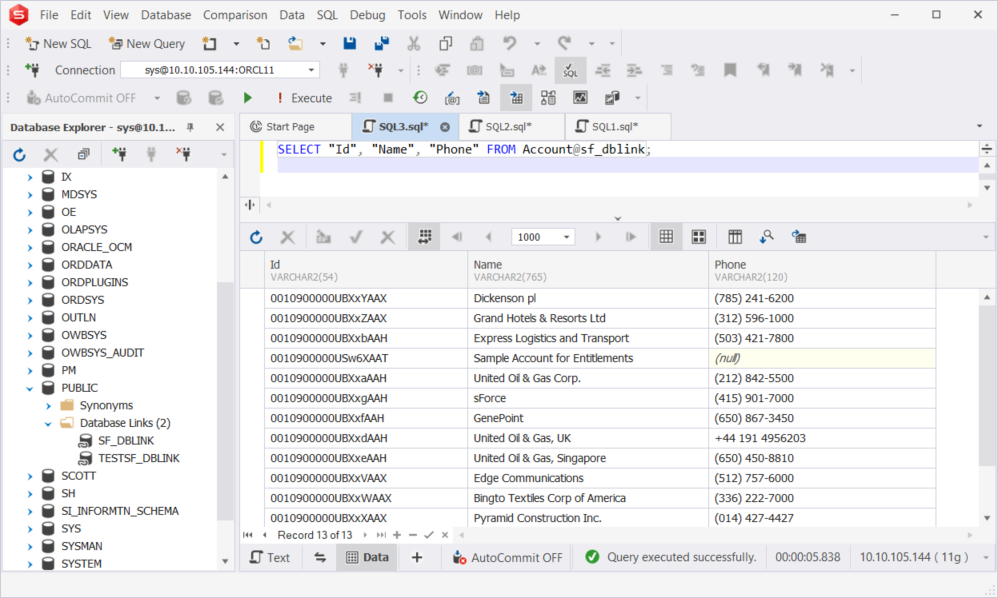The image size is (998, 598).
Task: Toggle AutoCommit OFF in the status bar
Action: (x=507, y=557)
